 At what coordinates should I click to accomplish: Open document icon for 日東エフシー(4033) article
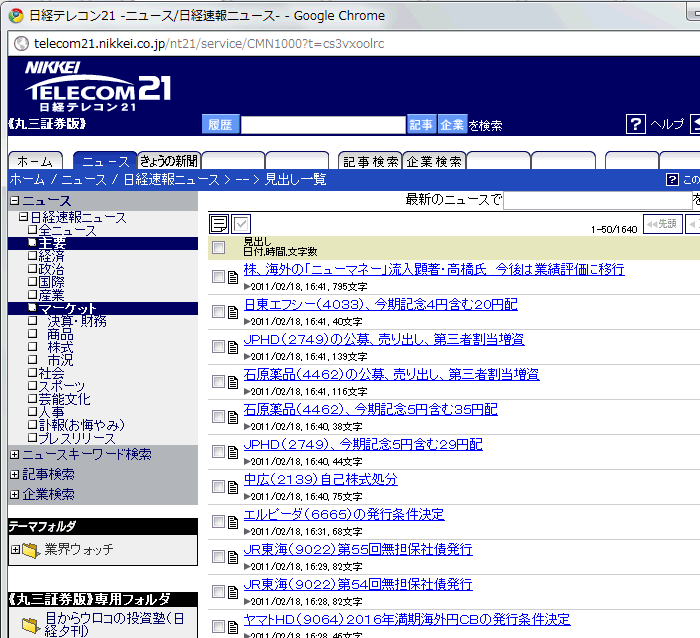click(x=233, y=312)
